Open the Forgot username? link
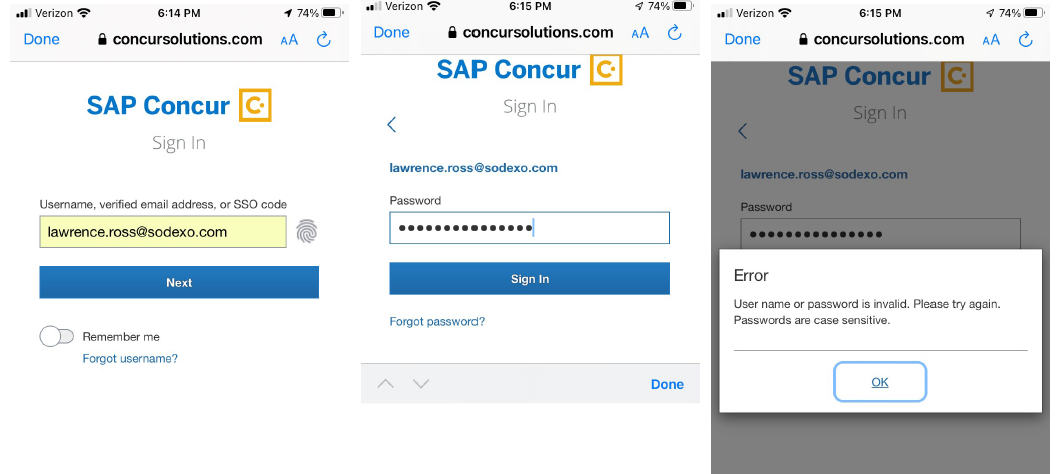Screen dimensions: 1064x474 (x=130, y=358)
